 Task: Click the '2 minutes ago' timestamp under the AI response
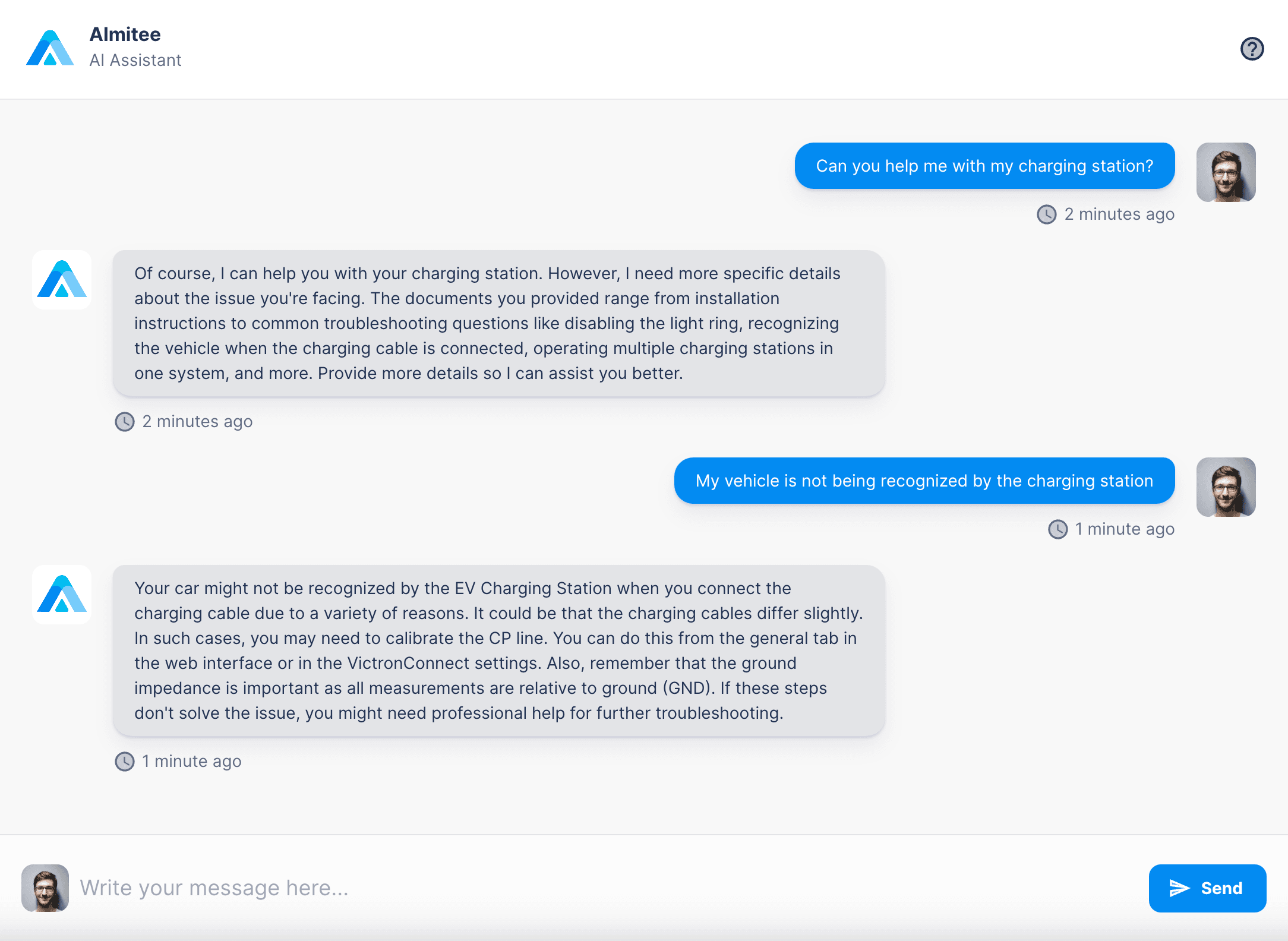[x=197, y=422]
